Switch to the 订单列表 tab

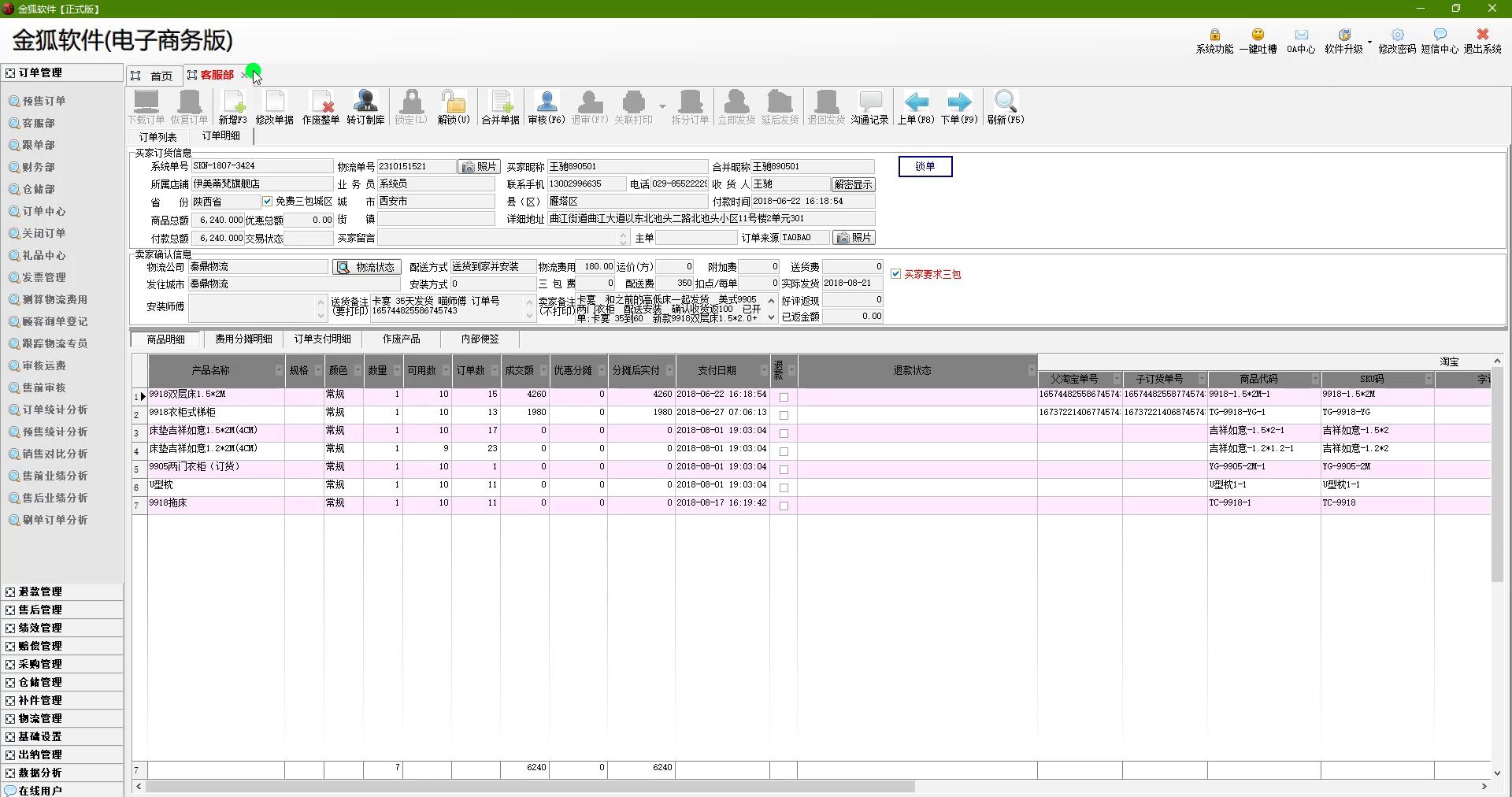coord(158,137)
